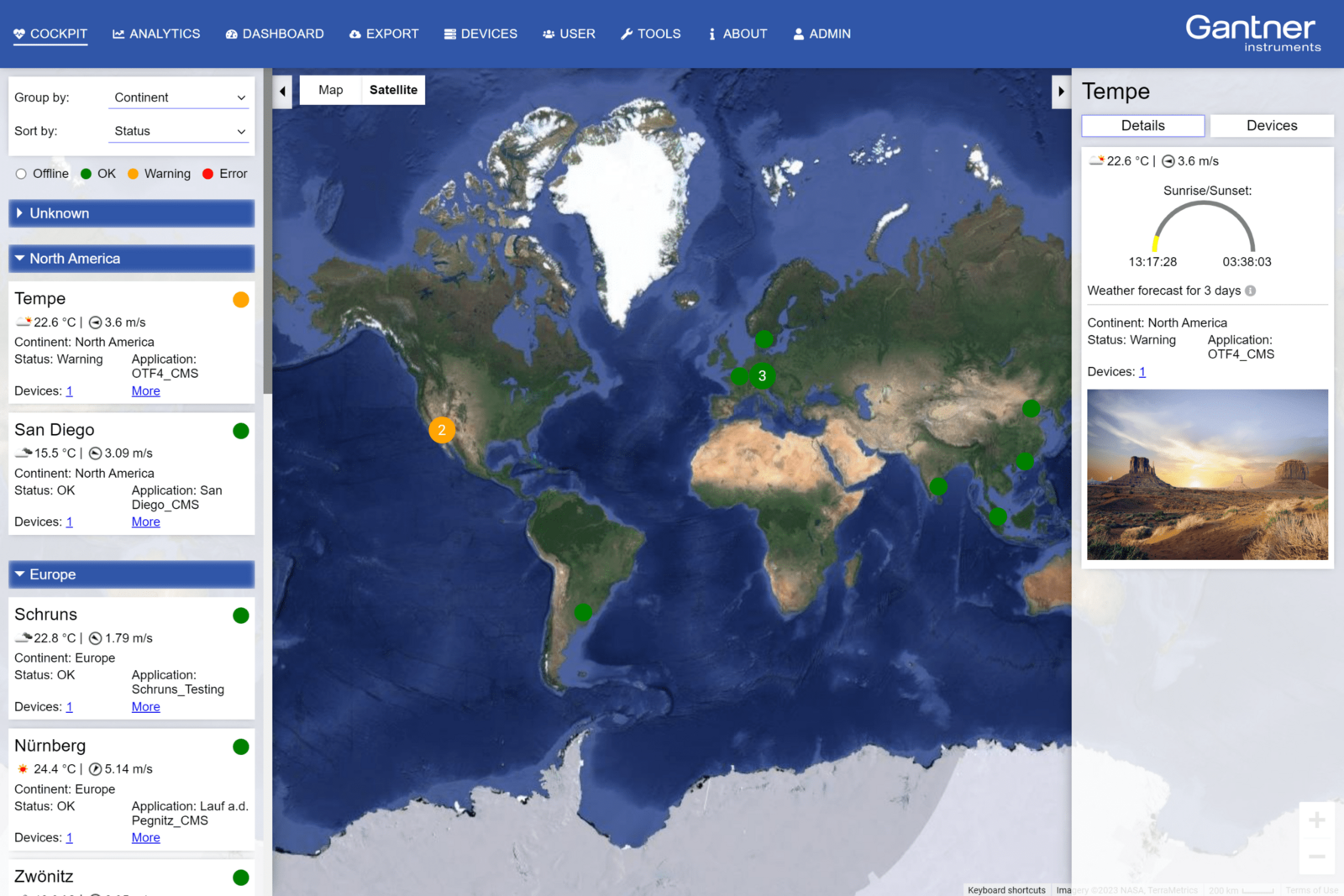Expand the Unknown group

click(x=131, y=213)
